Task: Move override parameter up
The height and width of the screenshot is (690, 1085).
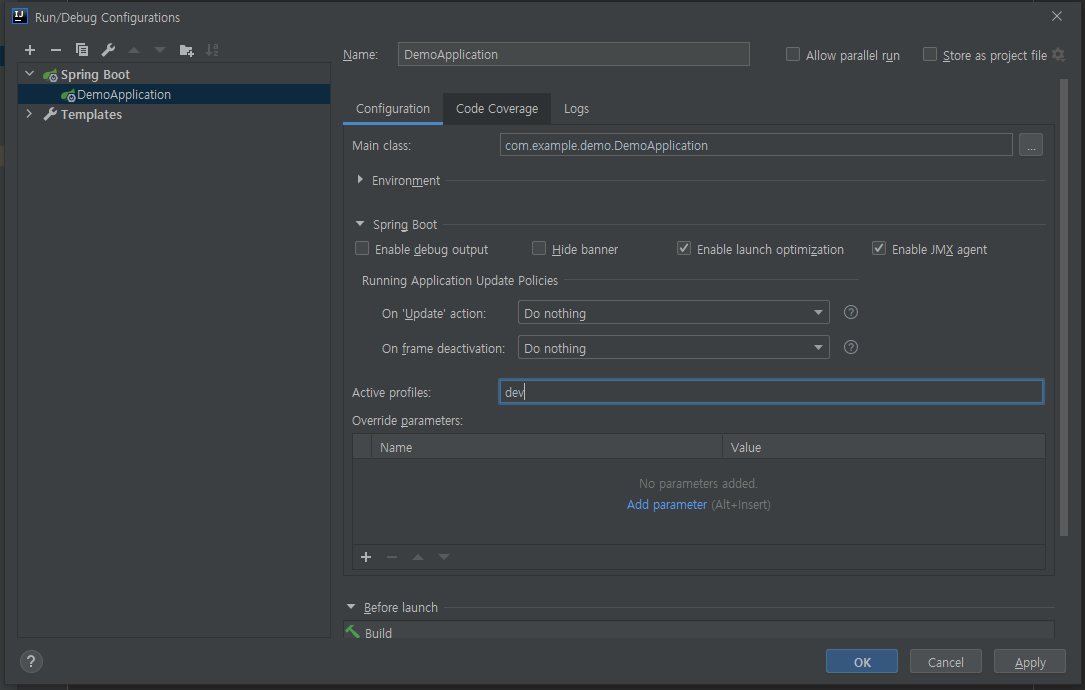Action: [x=418, y=556]
